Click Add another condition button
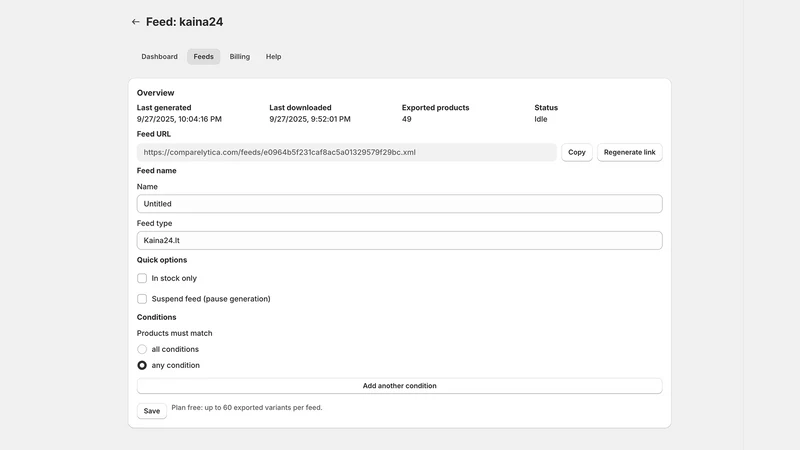Viewport: 800px width, 450px height. tap(399, 386)
